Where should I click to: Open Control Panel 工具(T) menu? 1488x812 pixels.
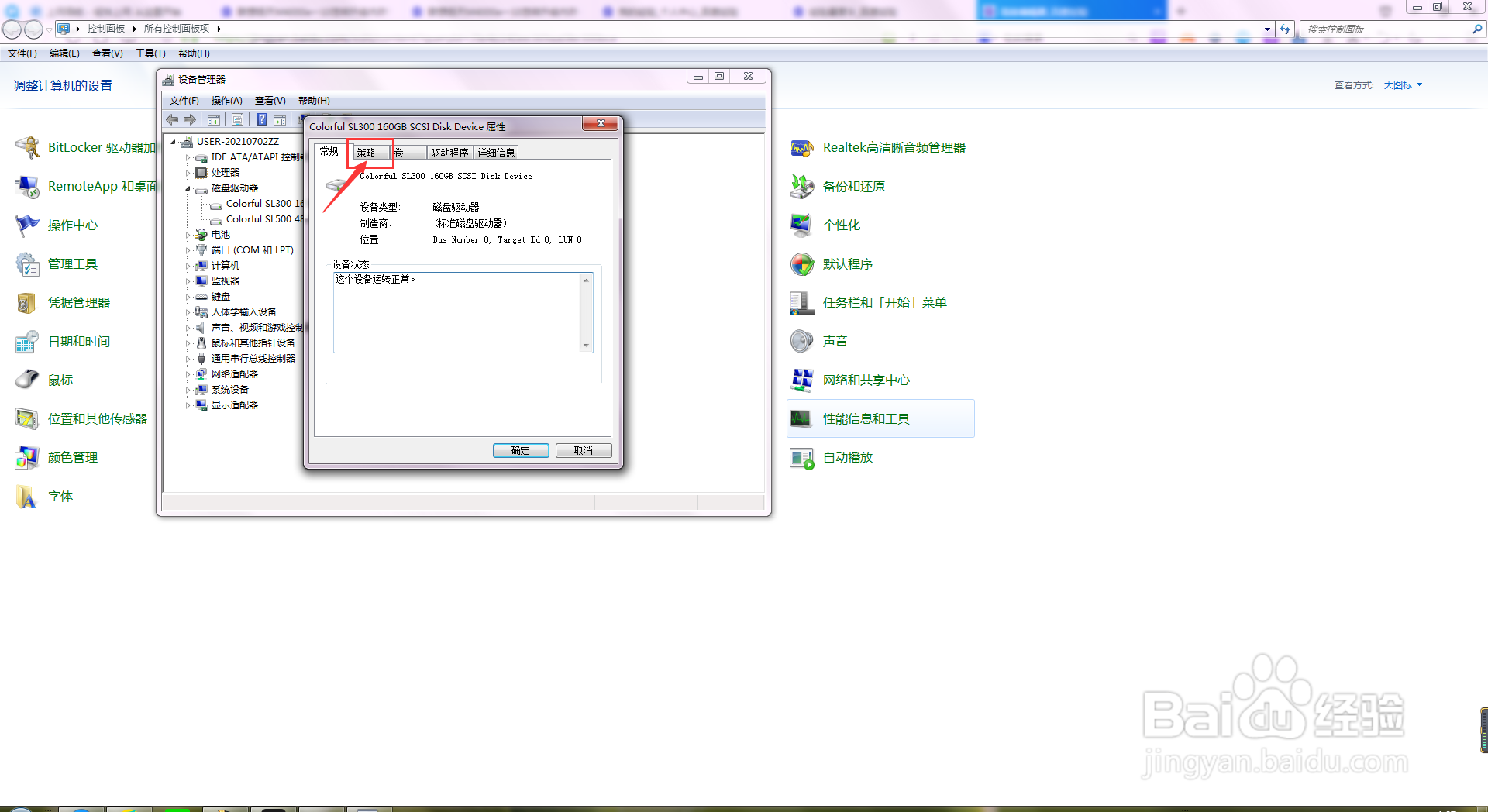coord(150,53)
